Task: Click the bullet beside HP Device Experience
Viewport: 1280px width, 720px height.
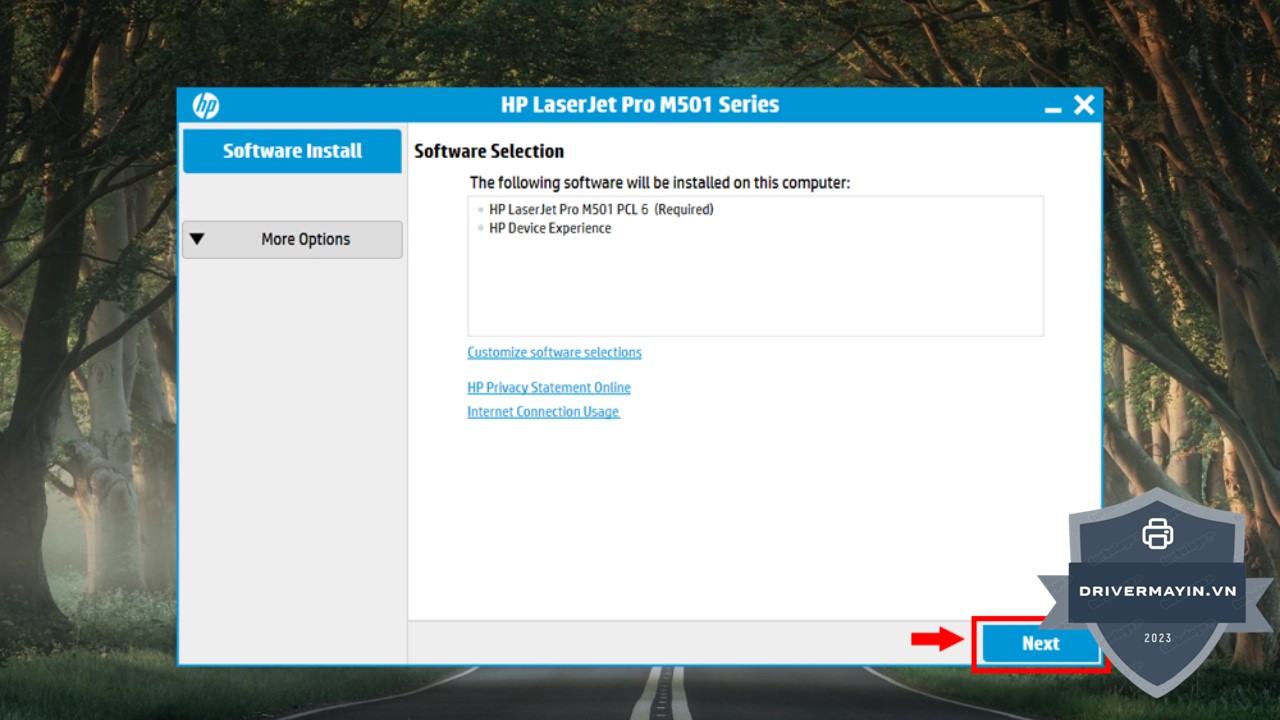Action: click(x=480, y=229)
